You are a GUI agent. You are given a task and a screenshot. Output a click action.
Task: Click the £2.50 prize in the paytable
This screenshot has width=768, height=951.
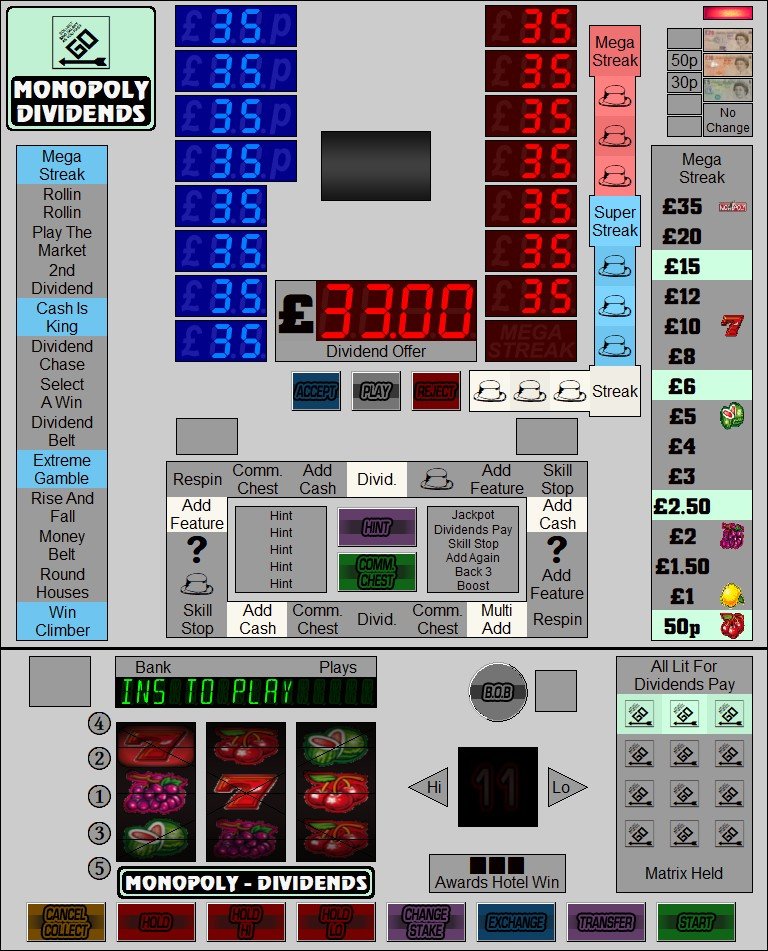coord(702,506)
